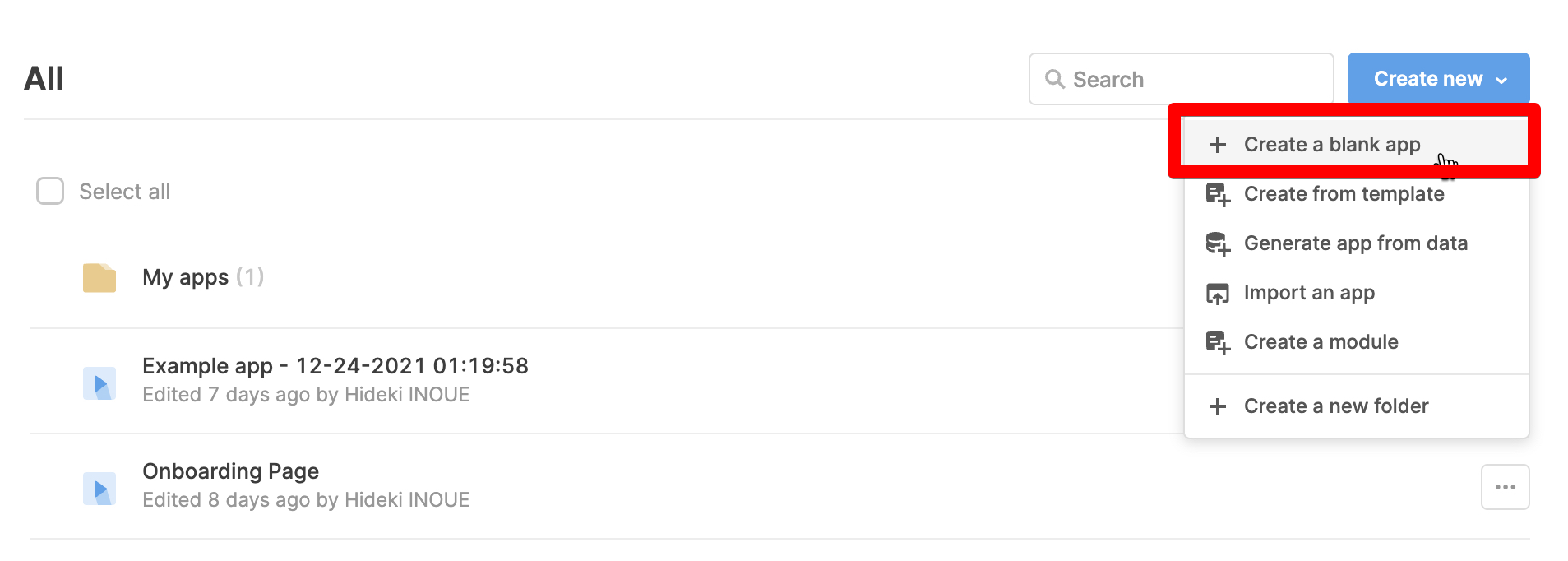
Task: Click the Example app icon
Action: [99, 383]
